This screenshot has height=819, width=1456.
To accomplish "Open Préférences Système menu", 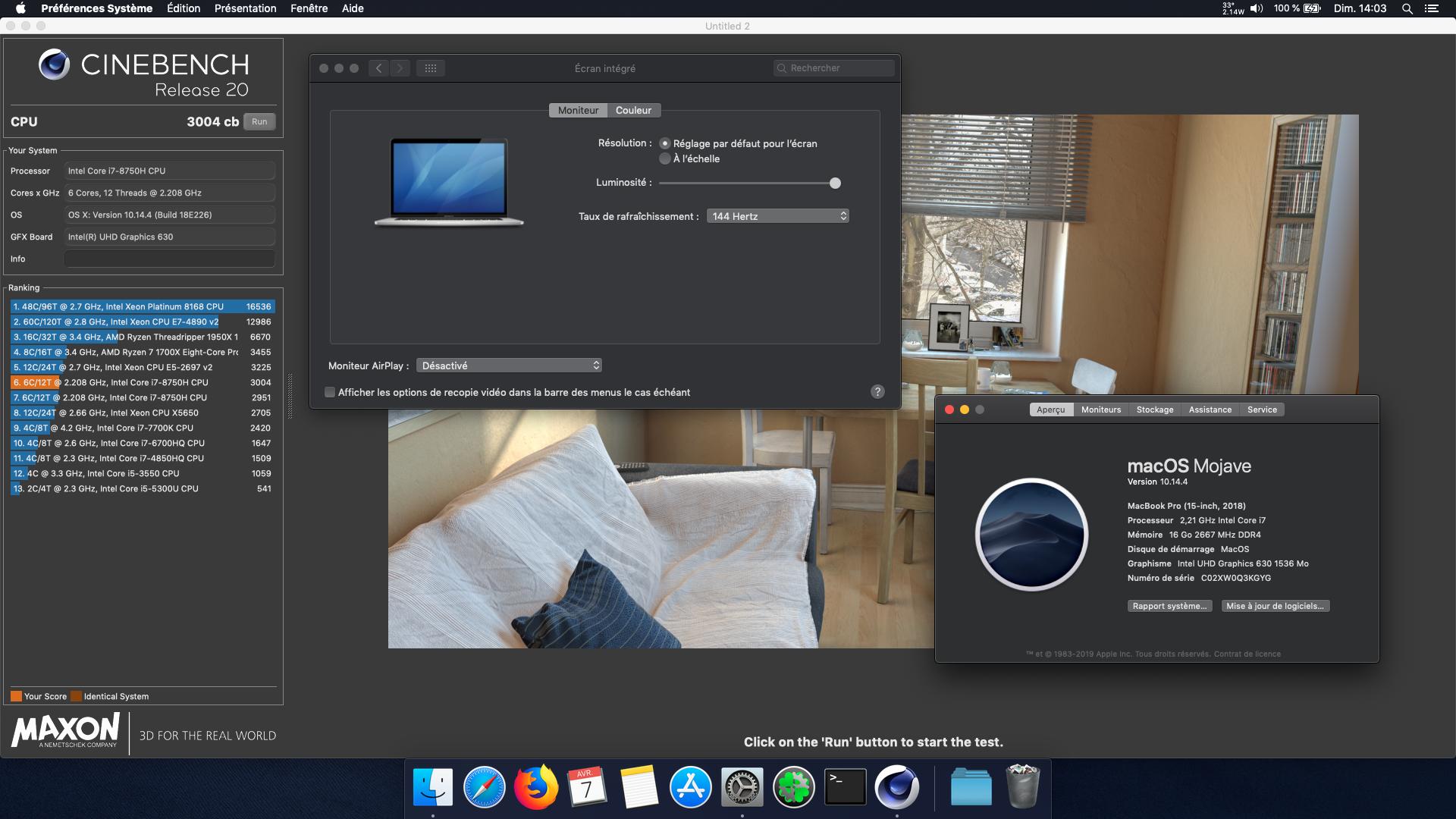I will 97,8.
